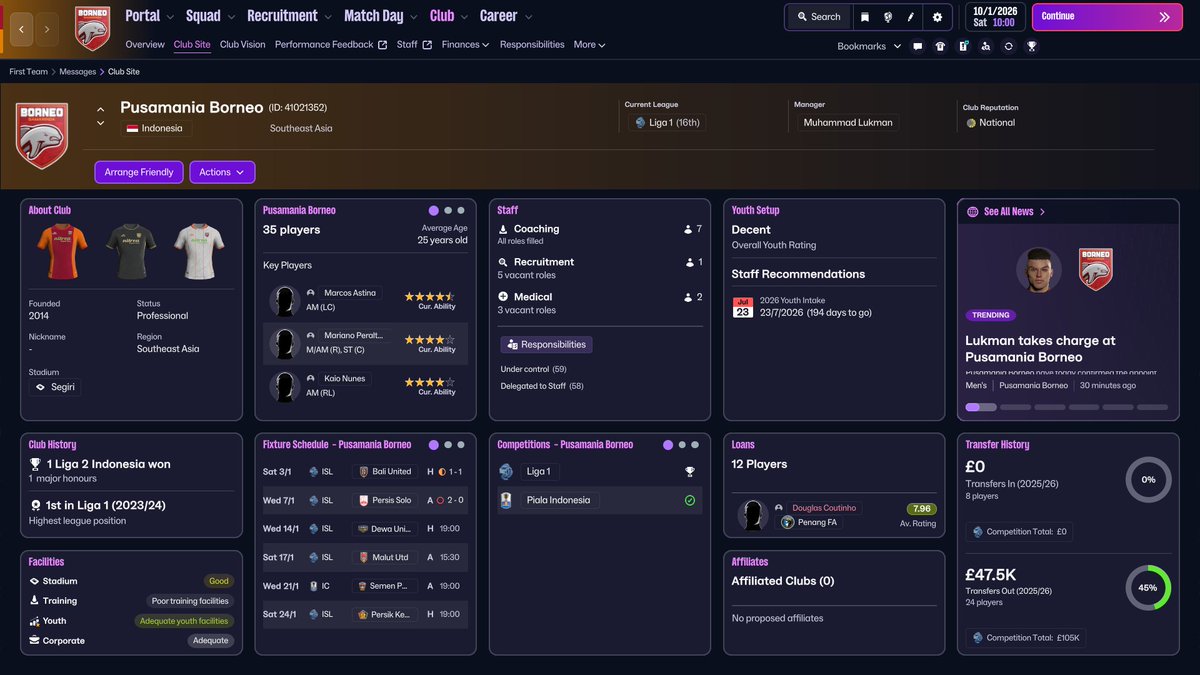Click the Search box
The image size is (1200, 675).
(819, 17)
